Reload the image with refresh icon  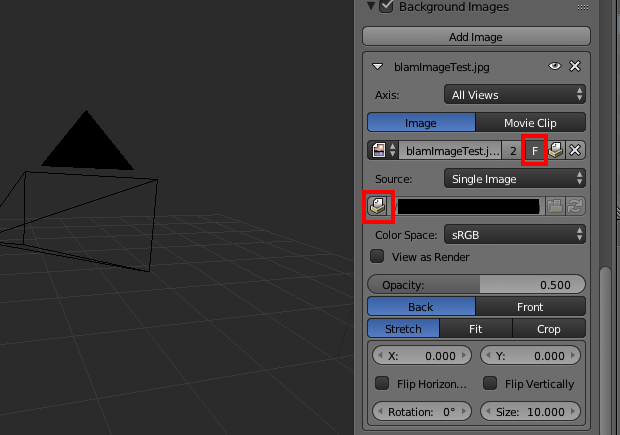point(575,206)
